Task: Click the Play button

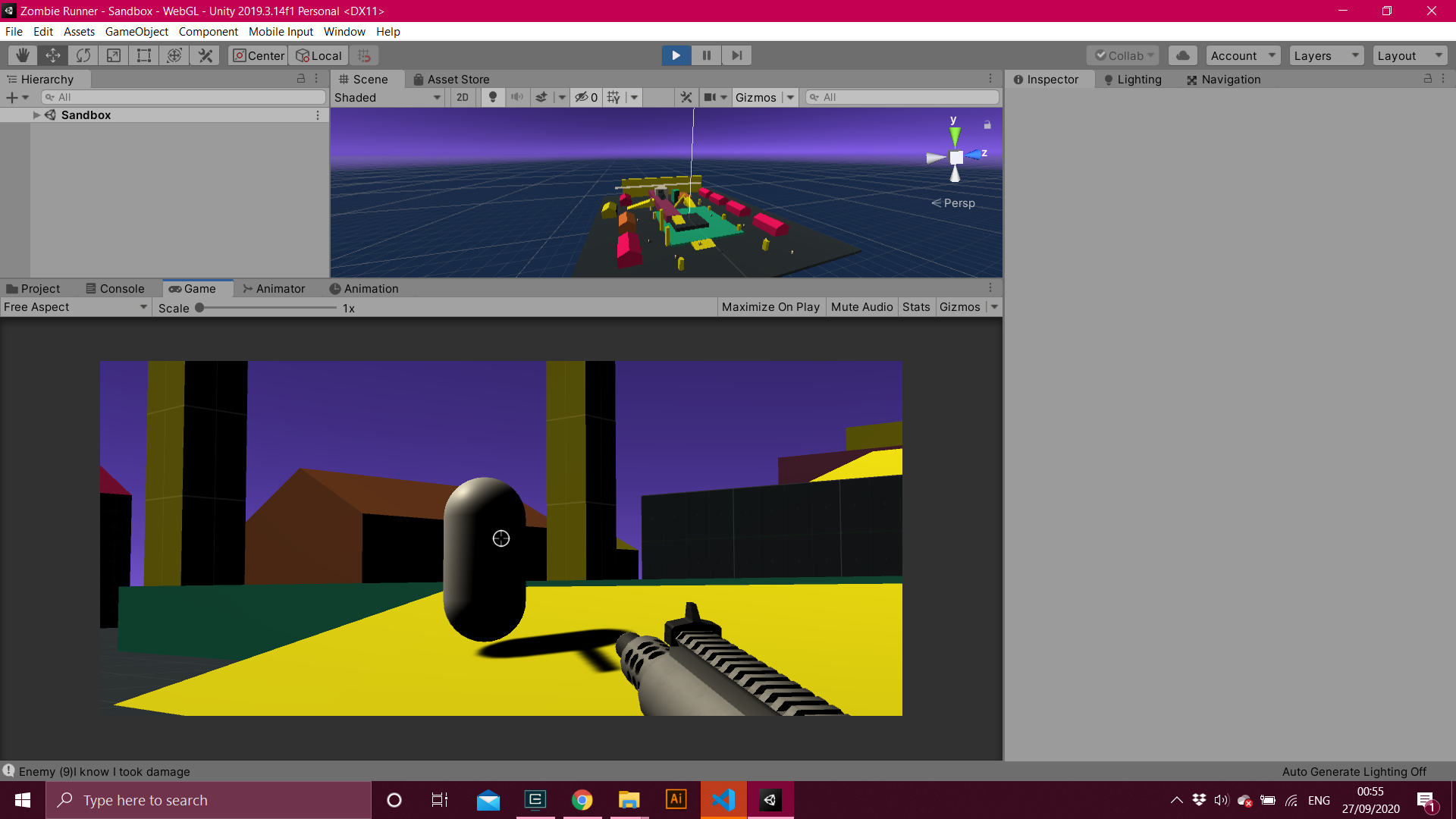Action: point(676,55)
